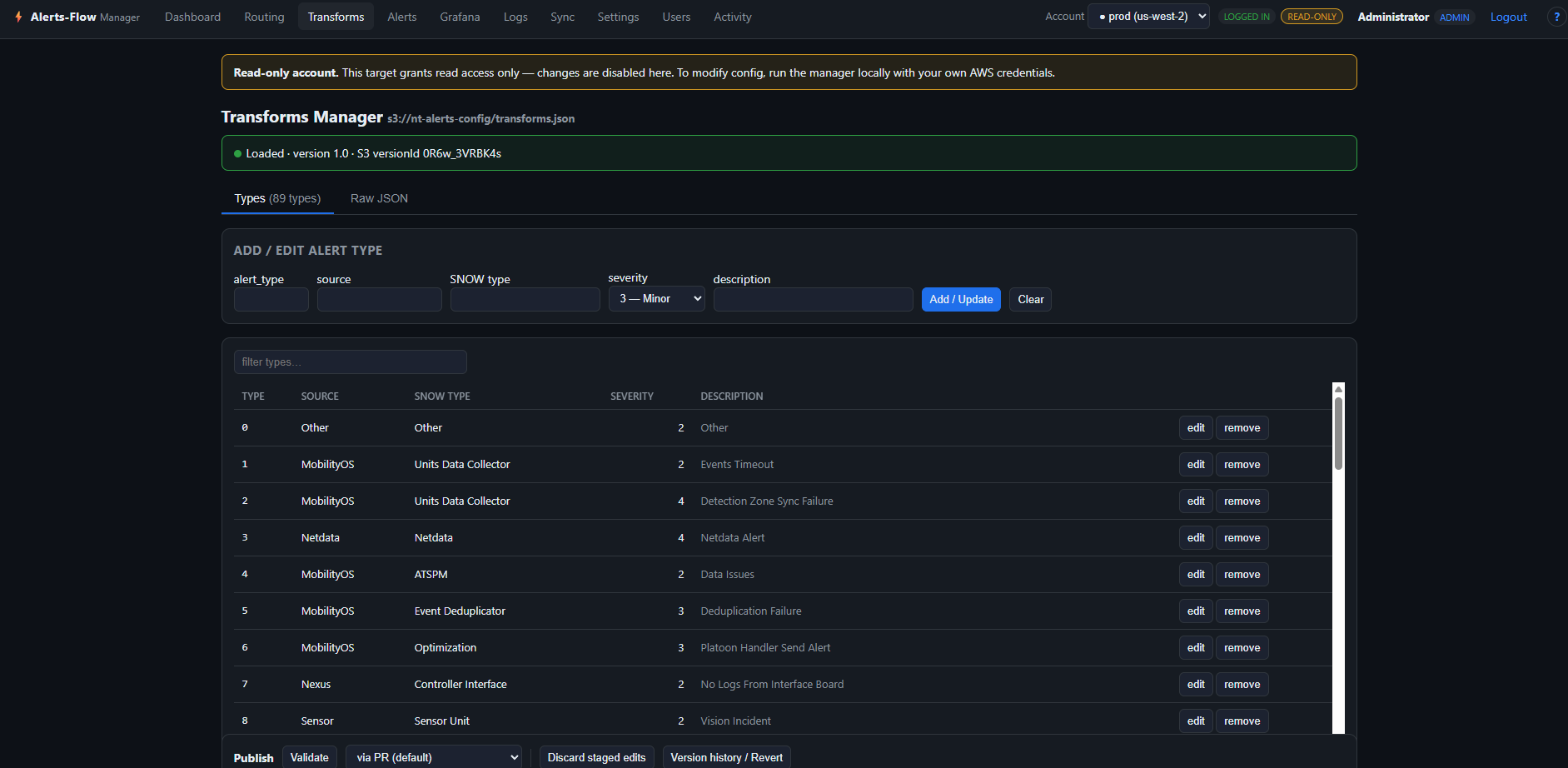Viewport: 1568px width, 768px height.
Task: Click the Alerts-Flow lightning bolt logo
Action: [18, 17]
